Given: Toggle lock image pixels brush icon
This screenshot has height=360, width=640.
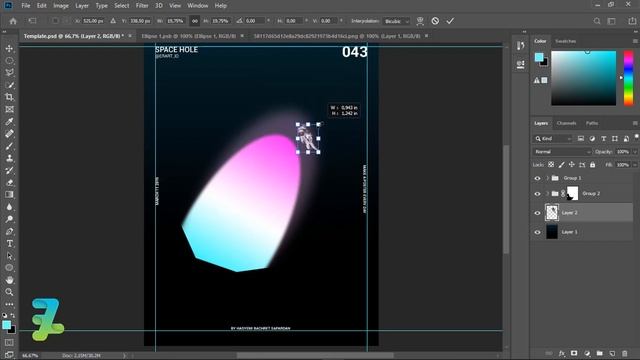Looking at the screenshot, I should click(x=562, y=165).
